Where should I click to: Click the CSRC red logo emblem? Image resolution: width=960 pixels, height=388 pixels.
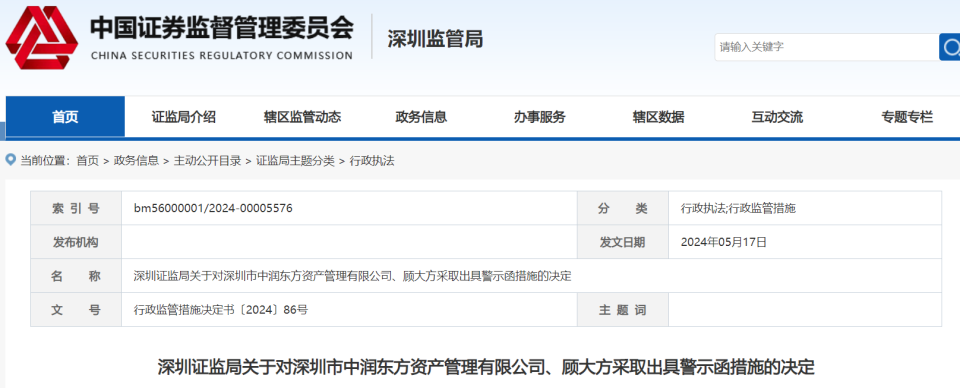[42, 37]
